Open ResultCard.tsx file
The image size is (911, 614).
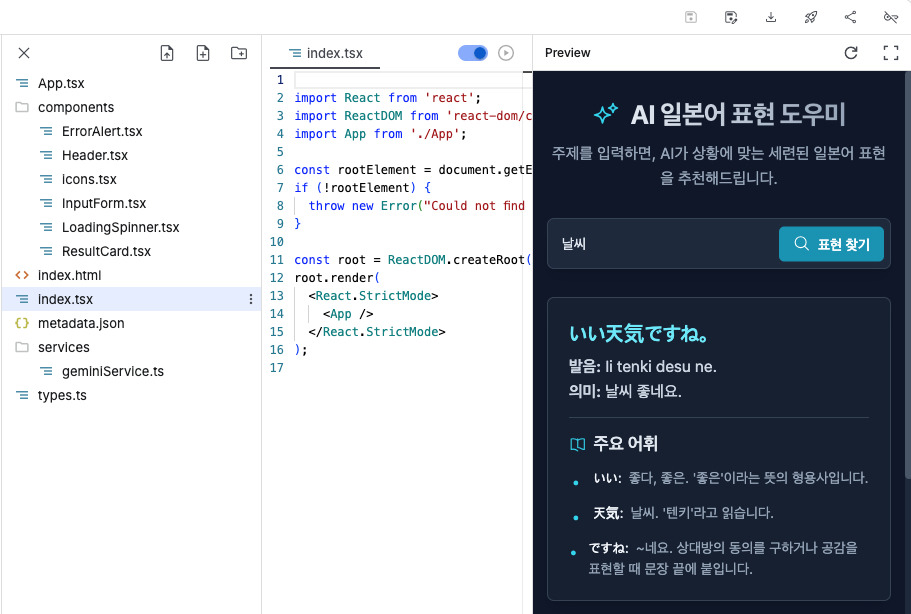point(106,251)
